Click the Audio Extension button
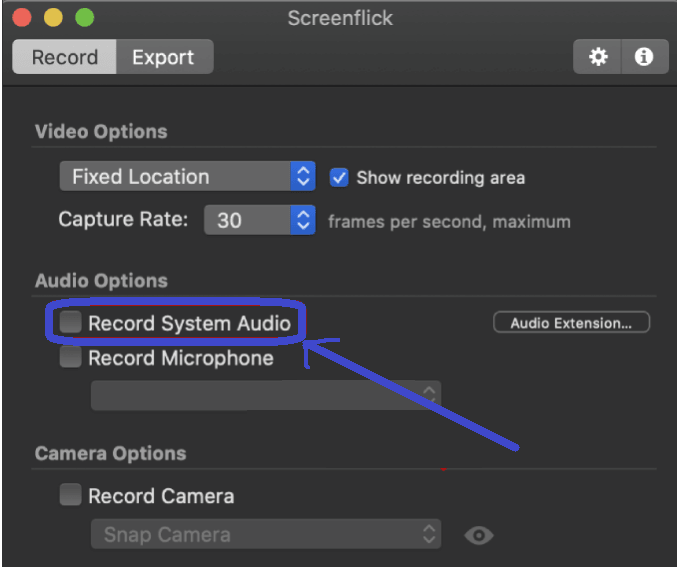The width and height of the screenshot is (677, 567). tap(571, 323)
